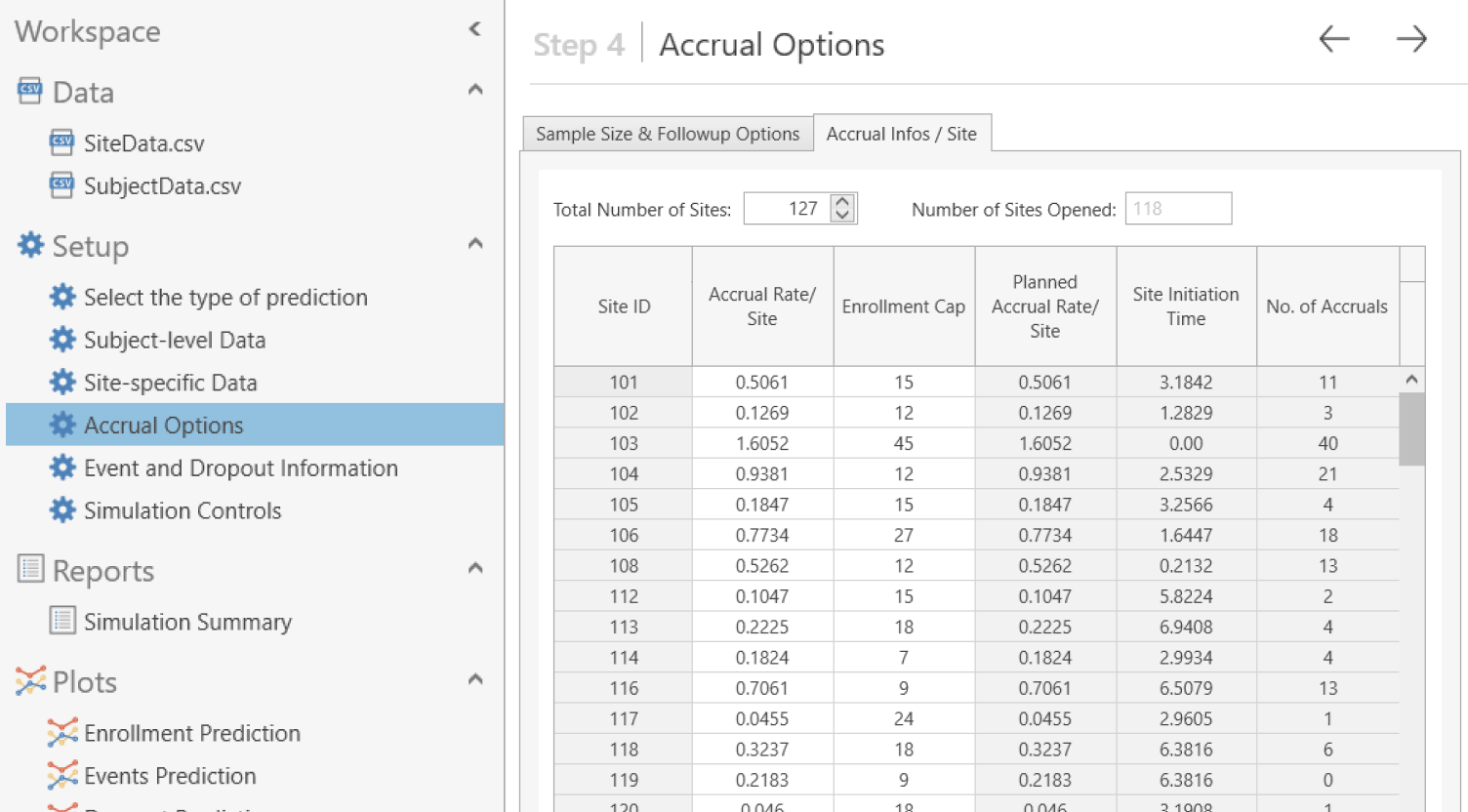The image size is (1468, 812).
Task: Decrease Total Number of Sites with down arrow
Action: click(842, 215)
